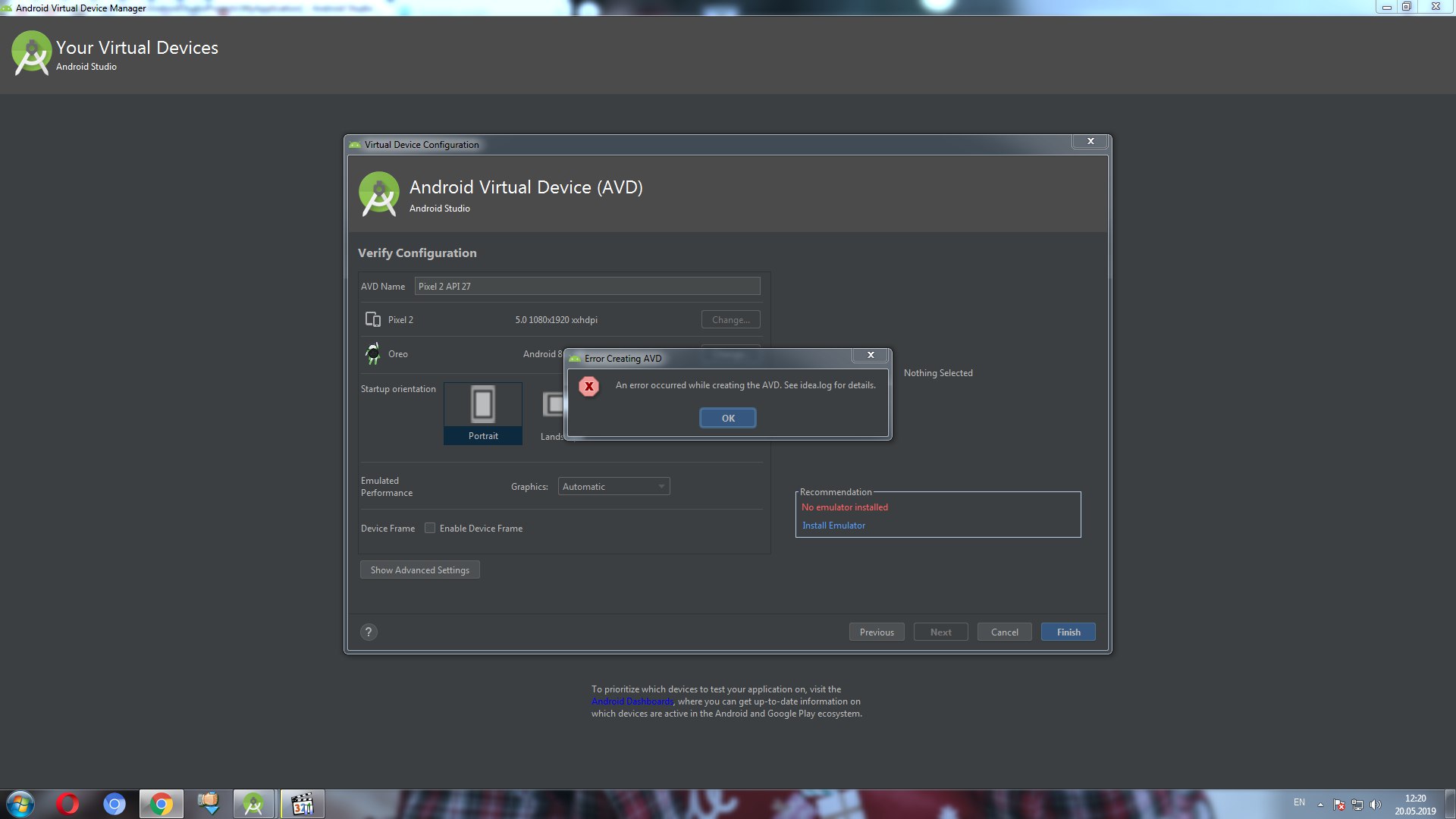Open Opera from the taskbar
The width and height of the screenshot is (1456, 819).
pyautogui.click(x=67, y=804)
